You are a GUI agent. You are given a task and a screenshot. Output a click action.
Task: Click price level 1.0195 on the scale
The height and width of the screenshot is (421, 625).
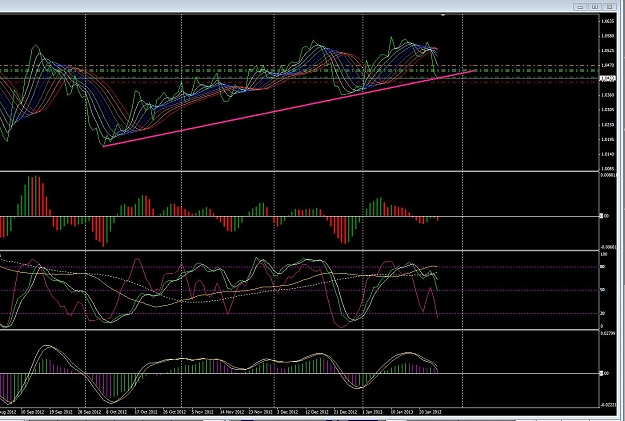(608, 140)
